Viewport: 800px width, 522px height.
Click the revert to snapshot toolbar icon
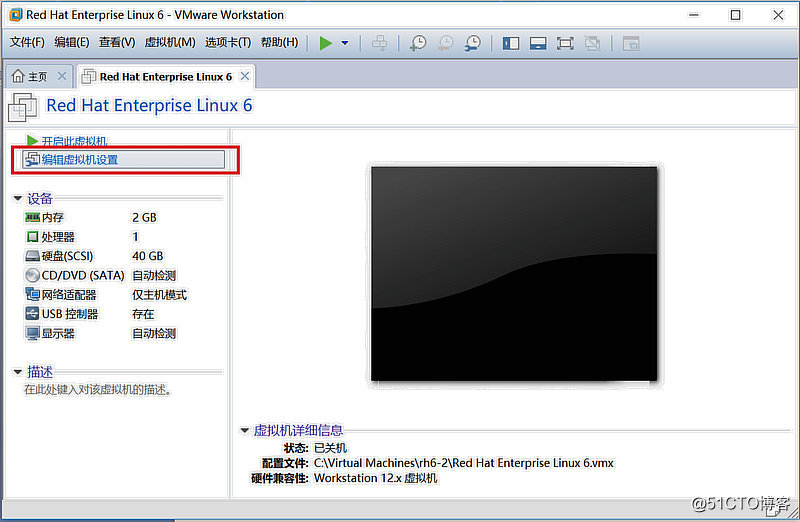[446, 43]
